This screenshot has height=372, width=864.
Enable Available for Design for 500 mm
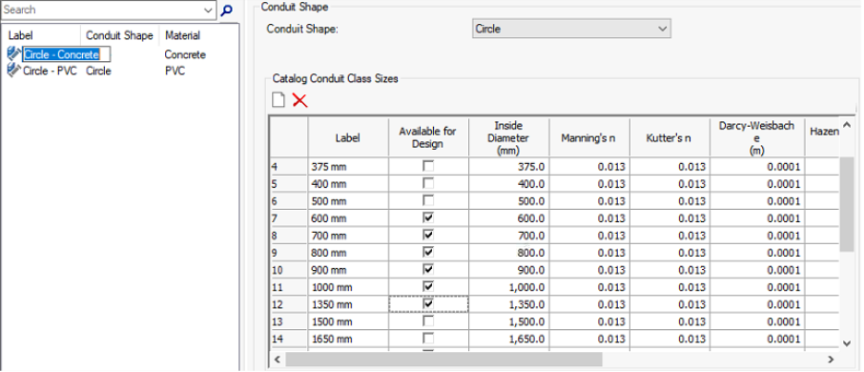(428, 200)
